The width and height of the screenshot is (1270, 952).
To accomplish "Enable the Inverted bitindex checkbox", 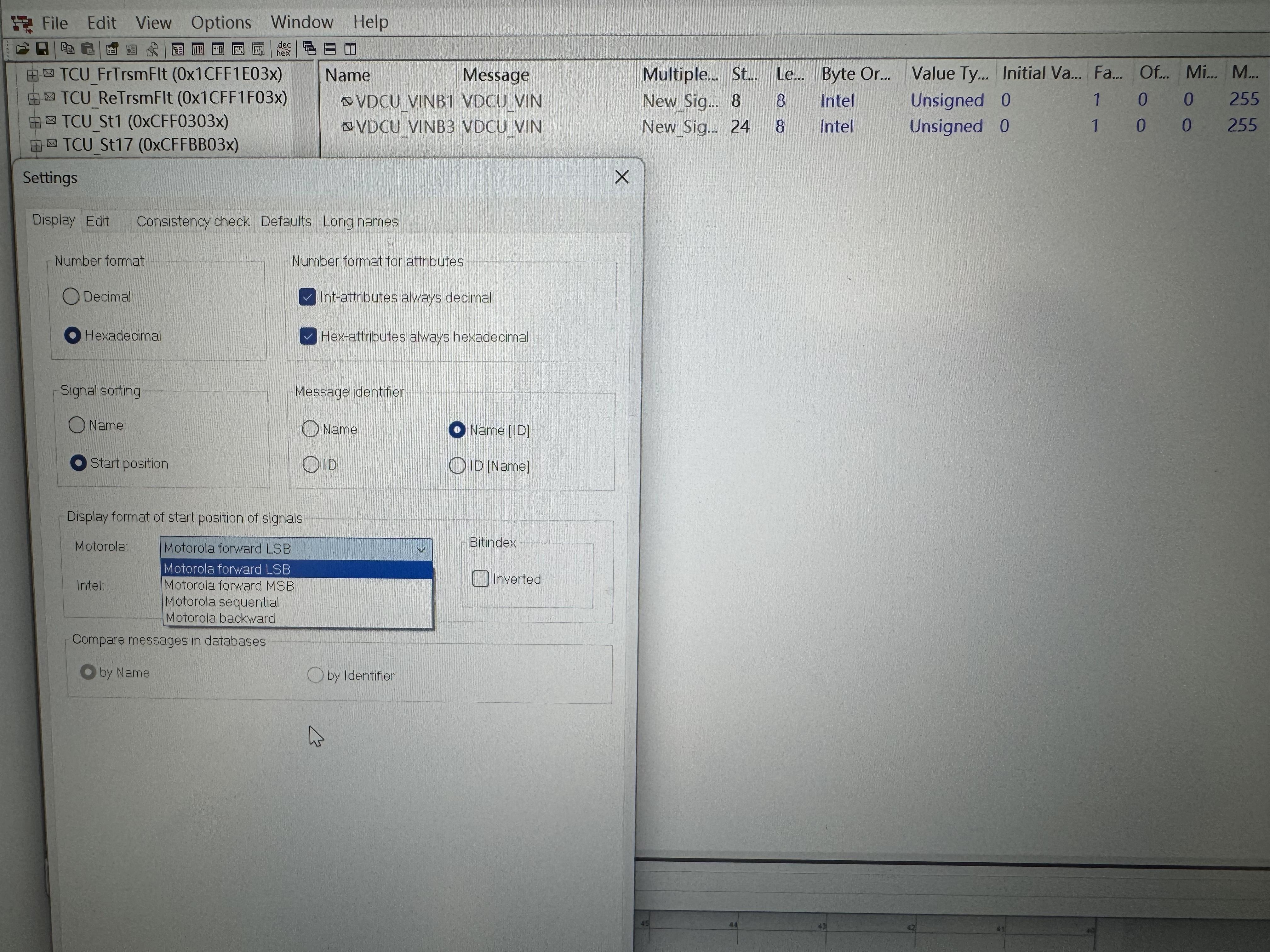I will (480, 578).
